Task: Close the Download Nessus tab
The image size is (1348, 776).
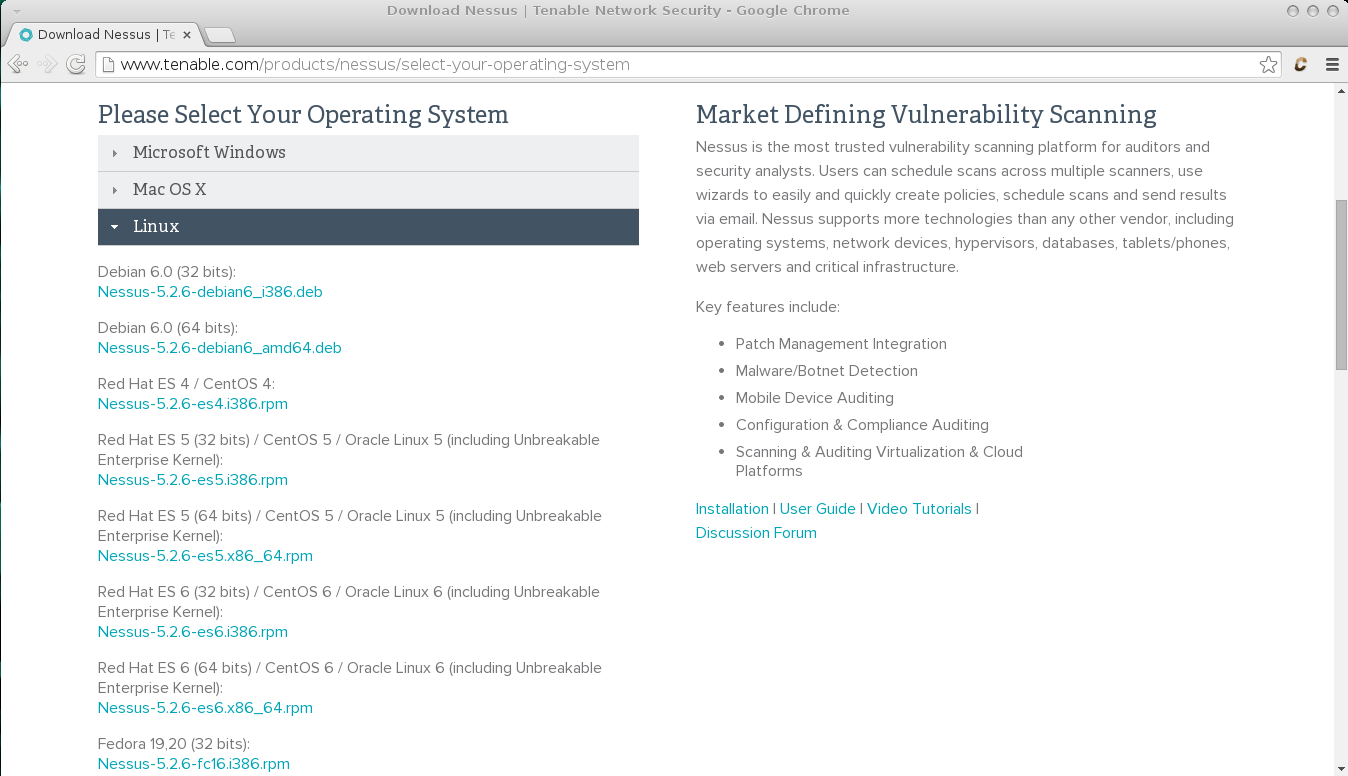Action: coord(187,34)
